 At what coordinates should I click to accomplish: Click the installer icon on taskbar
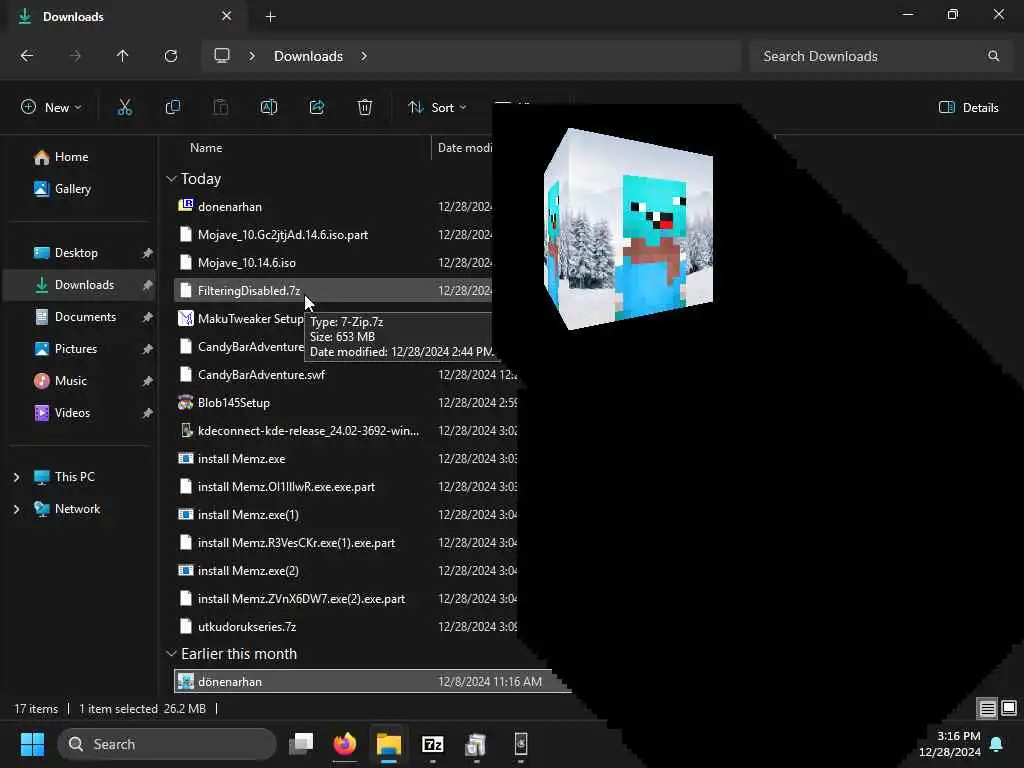click(x=476, y=744)
